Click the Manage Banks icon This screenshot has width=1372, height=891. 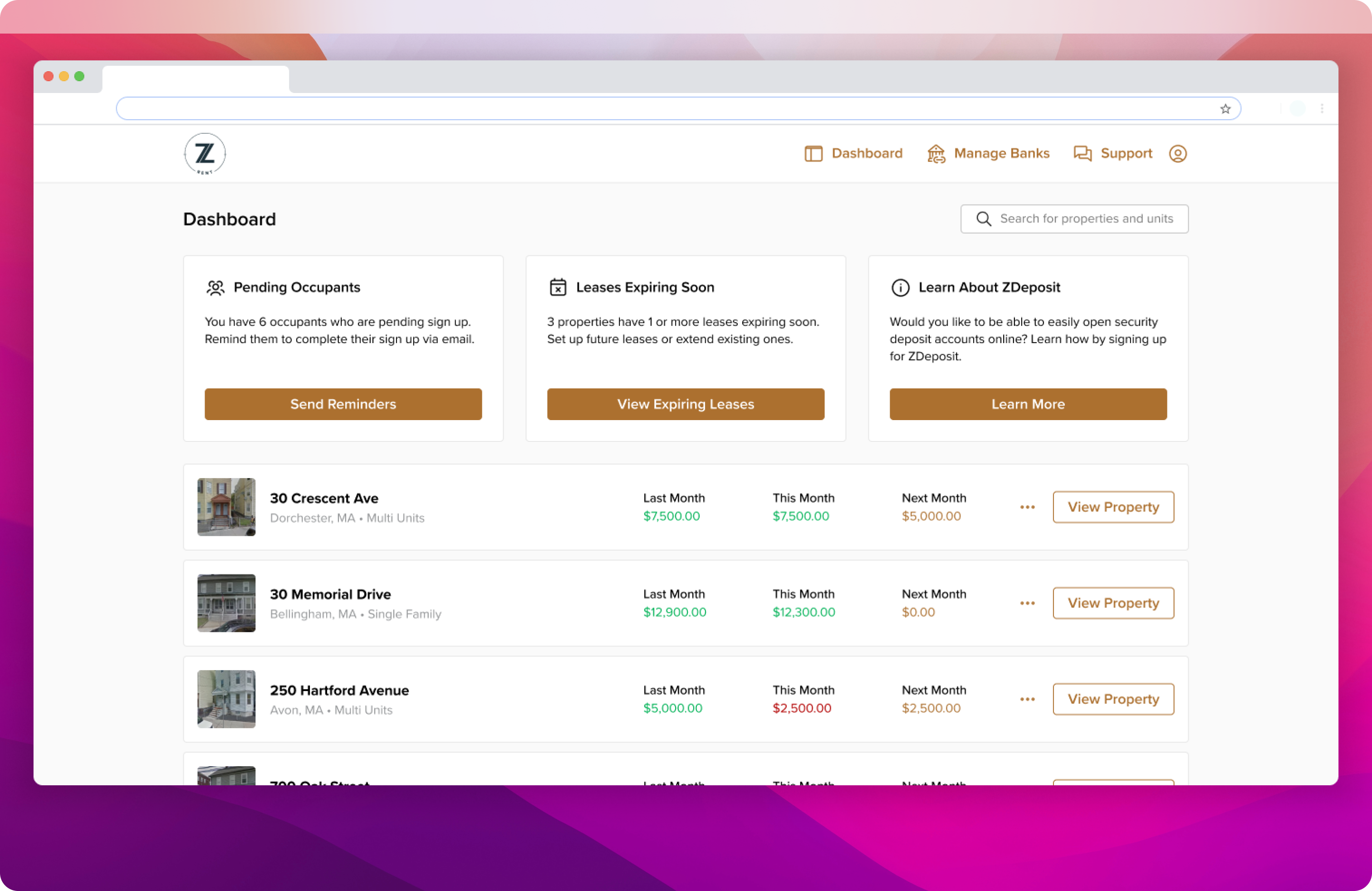pos(935,153)
